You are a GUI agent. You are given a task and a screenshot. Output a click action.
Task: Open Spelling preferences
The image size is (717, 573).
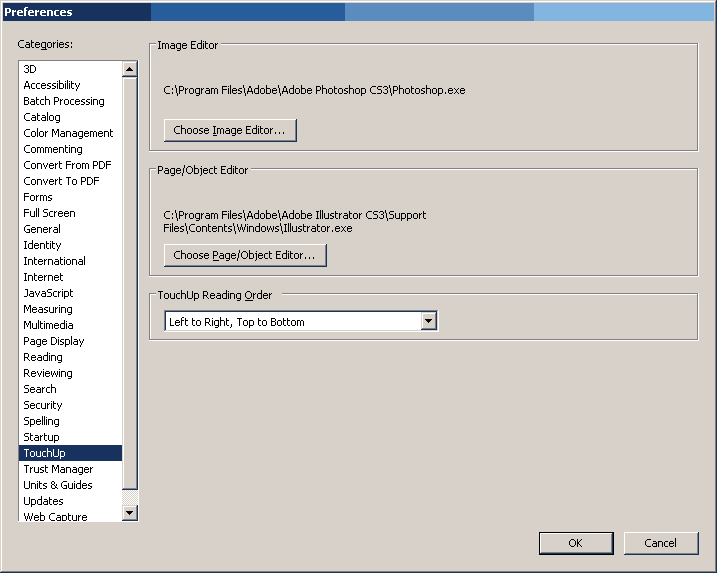(x=70, y=421)
